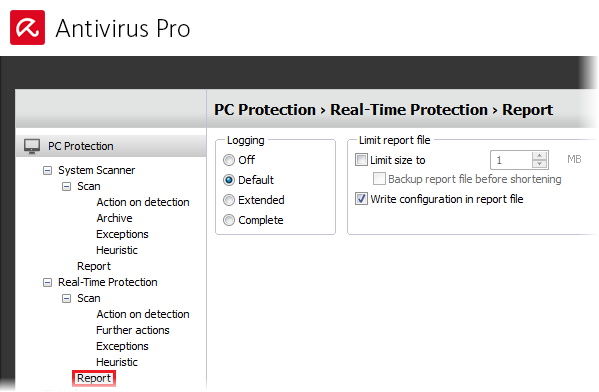Enable the Limit size to checkbox
Image resolution: width=599 pixels, height=392 pixels.
pyautogui.click(x=361, y=159)
